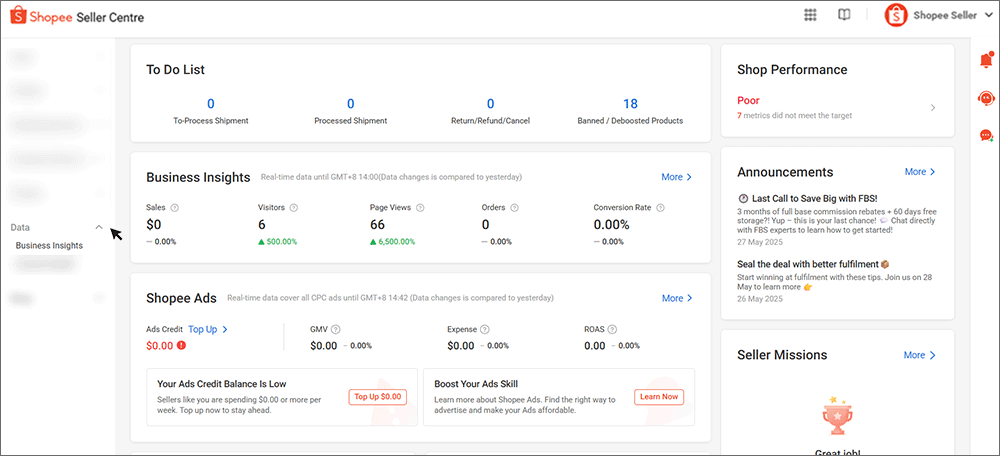
Task: Click the ROAS info help icon
Action: pos(612,330)
